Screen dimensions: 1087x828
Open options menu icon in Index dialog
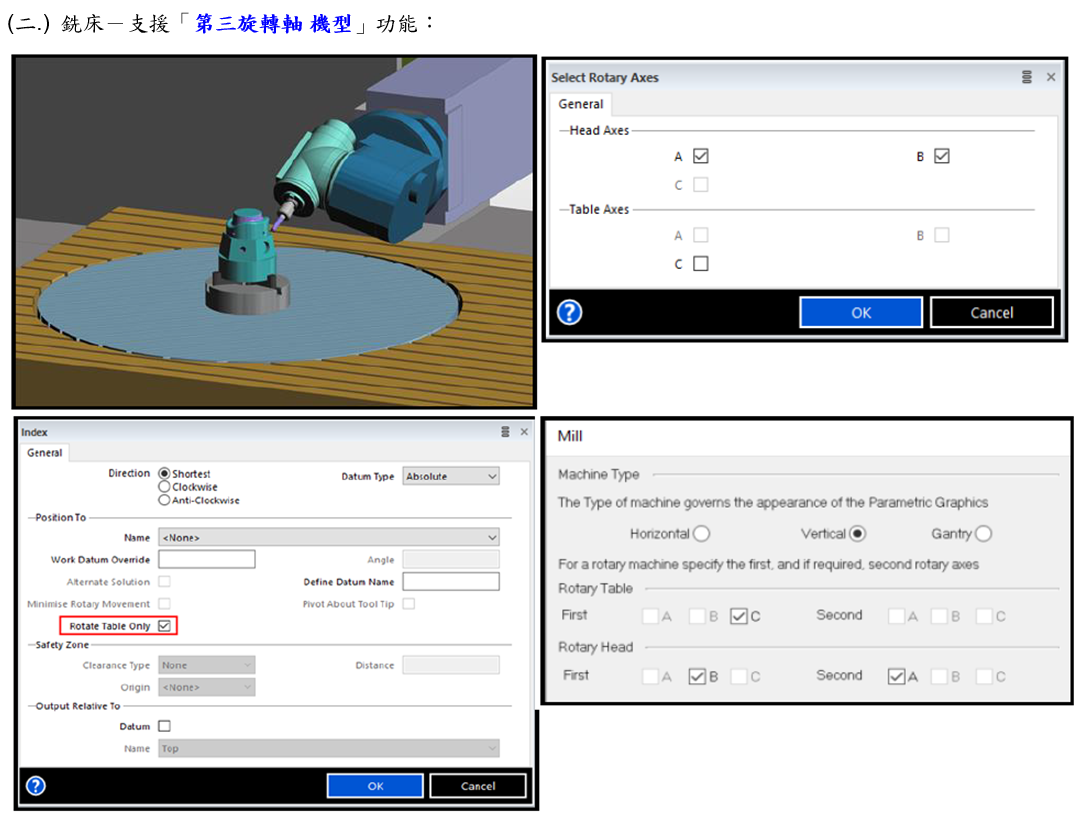click(x=505, y=432)
